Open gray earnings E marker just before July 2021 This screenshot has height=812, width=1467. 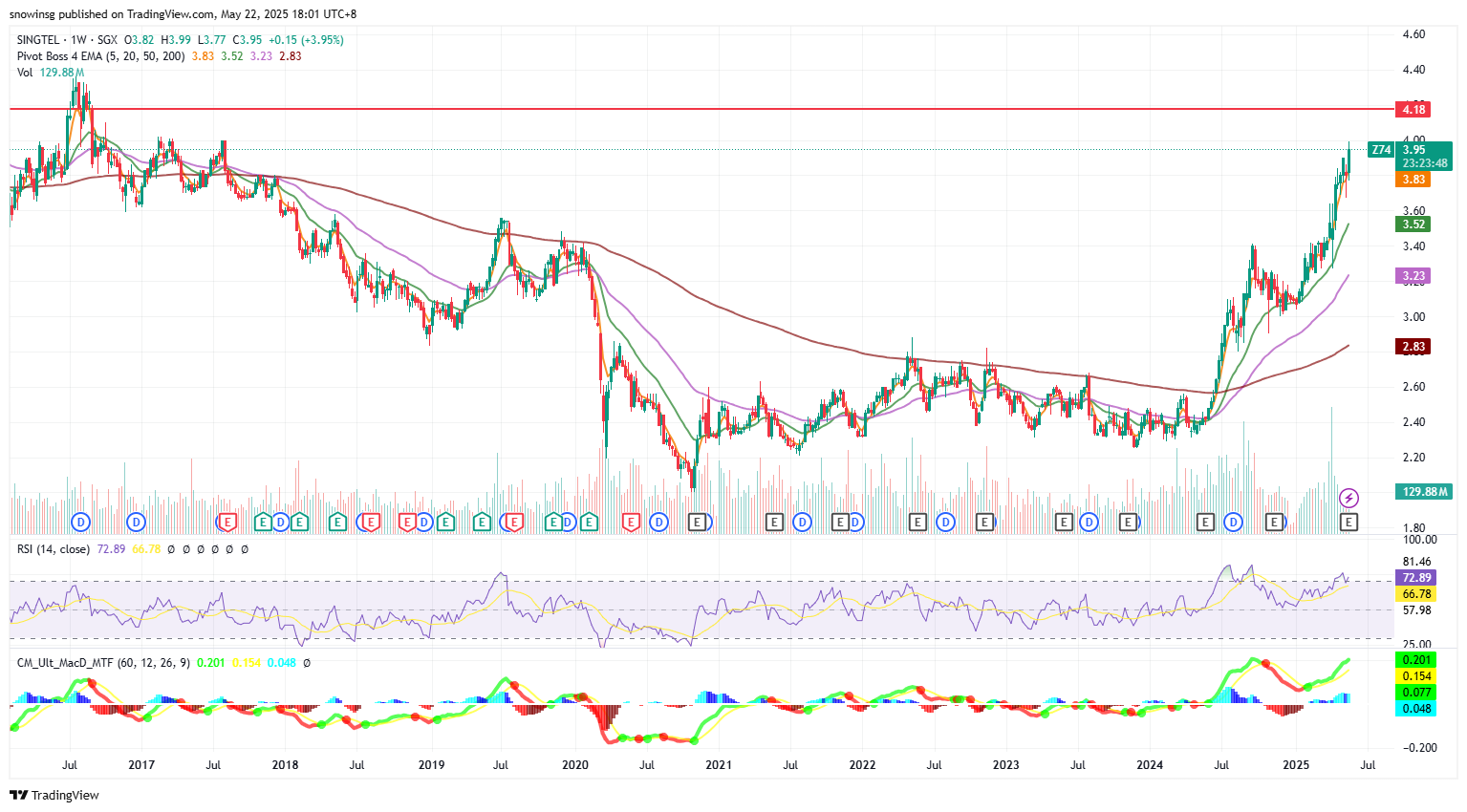tap(774, 522)
